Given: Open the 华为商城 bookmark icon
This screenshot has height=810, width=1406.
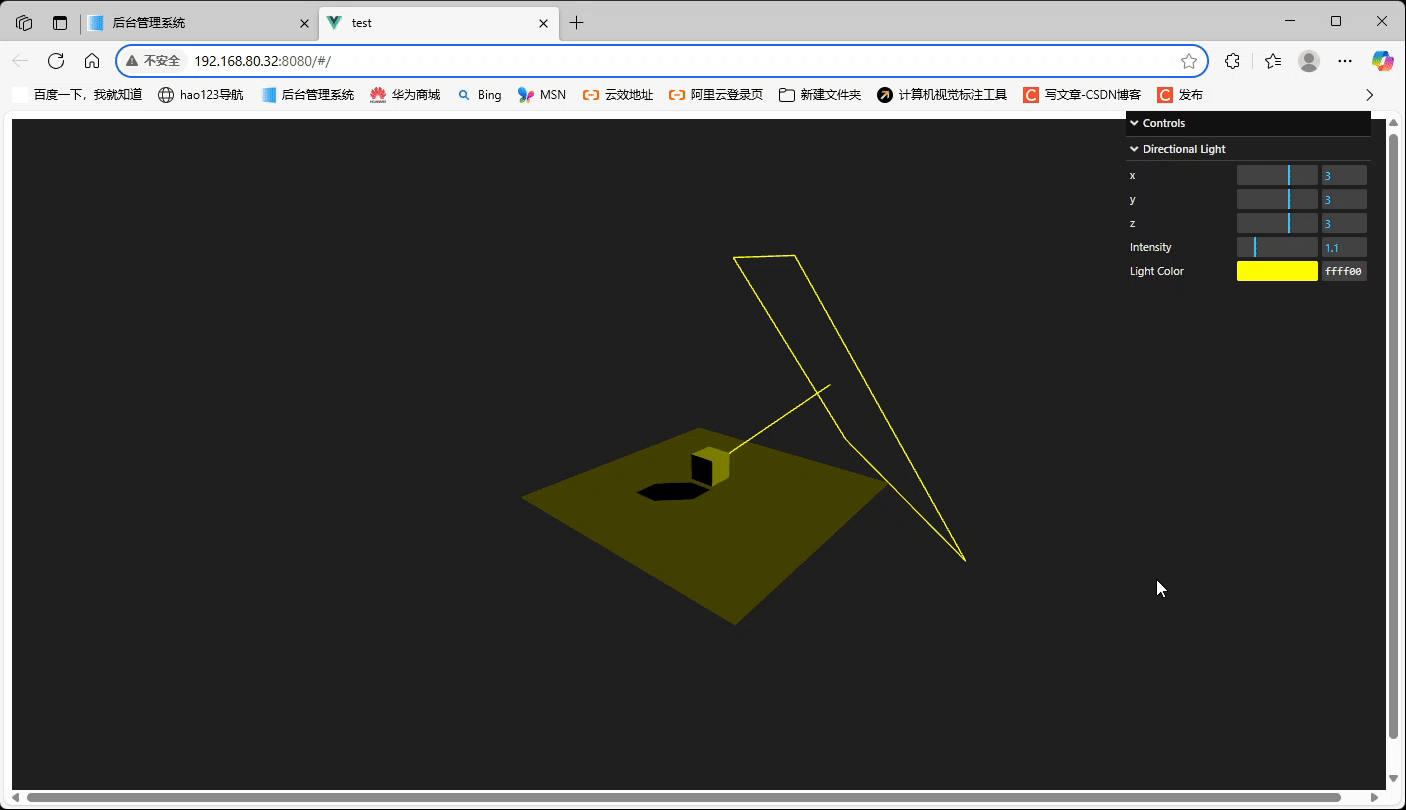Looking at the screenshot, I should [378, 94].
